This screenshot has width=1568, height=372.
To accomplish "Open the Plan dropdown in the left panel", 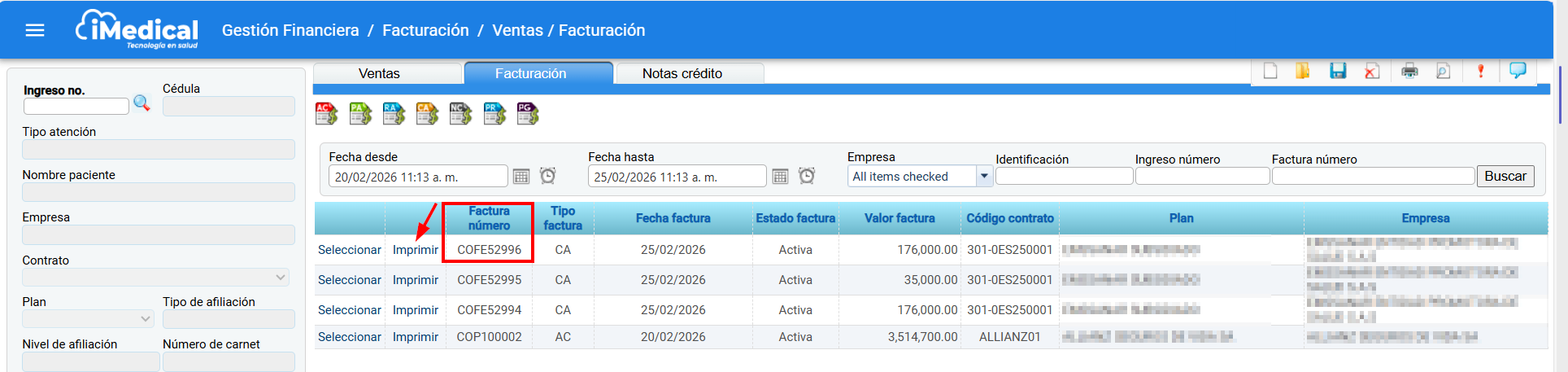I will pyautogui.click(x=146, y=319).
